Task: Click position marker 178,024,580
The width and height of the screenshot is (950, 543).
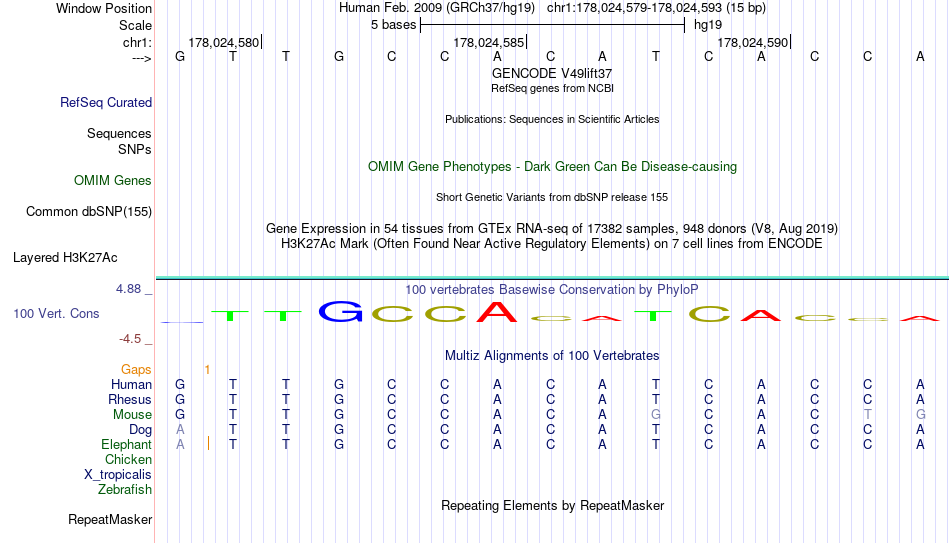Action: pyautogui.click(x=225, y=42)
